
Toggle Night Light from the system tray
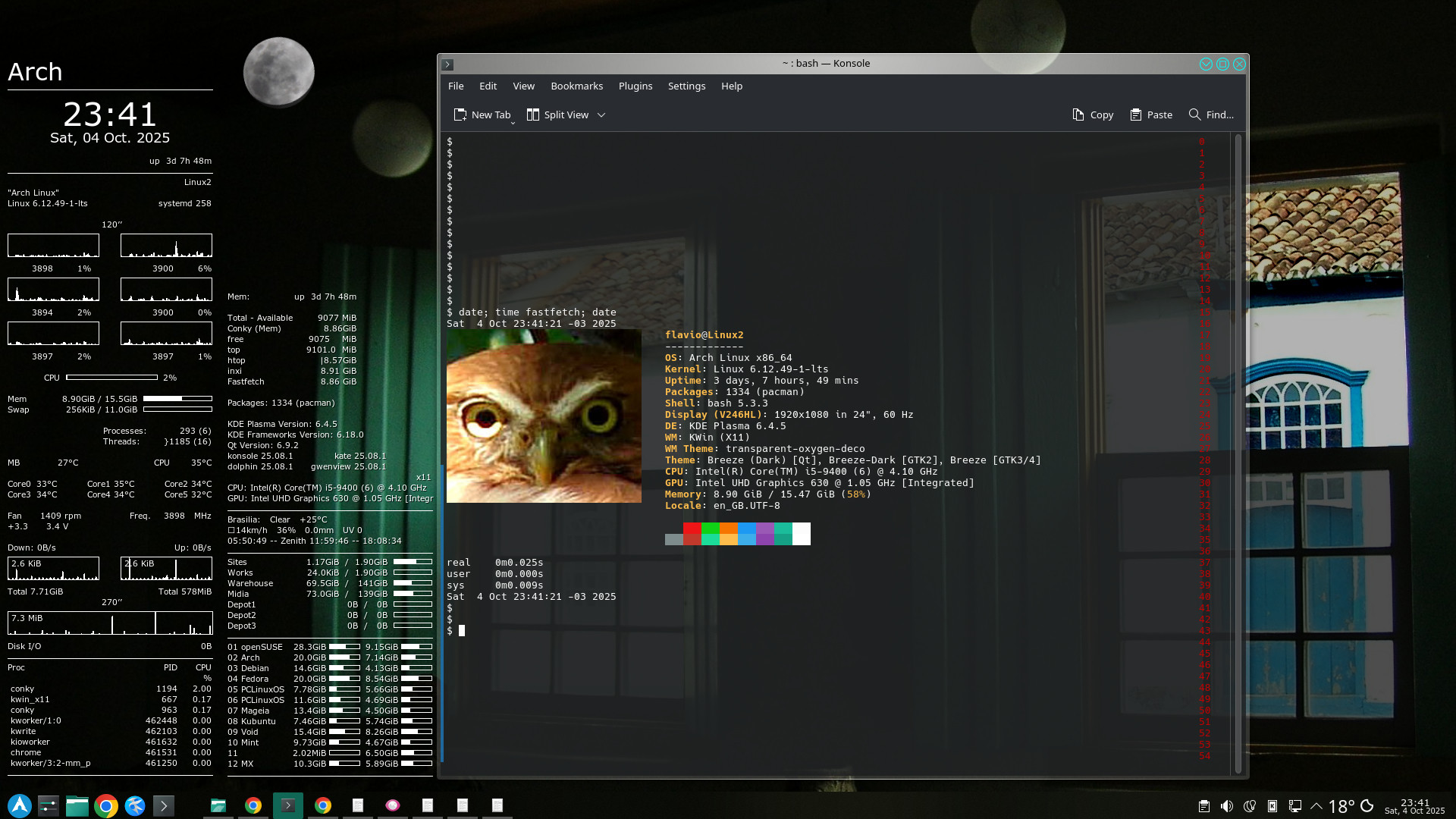[x=1250, y=806]
